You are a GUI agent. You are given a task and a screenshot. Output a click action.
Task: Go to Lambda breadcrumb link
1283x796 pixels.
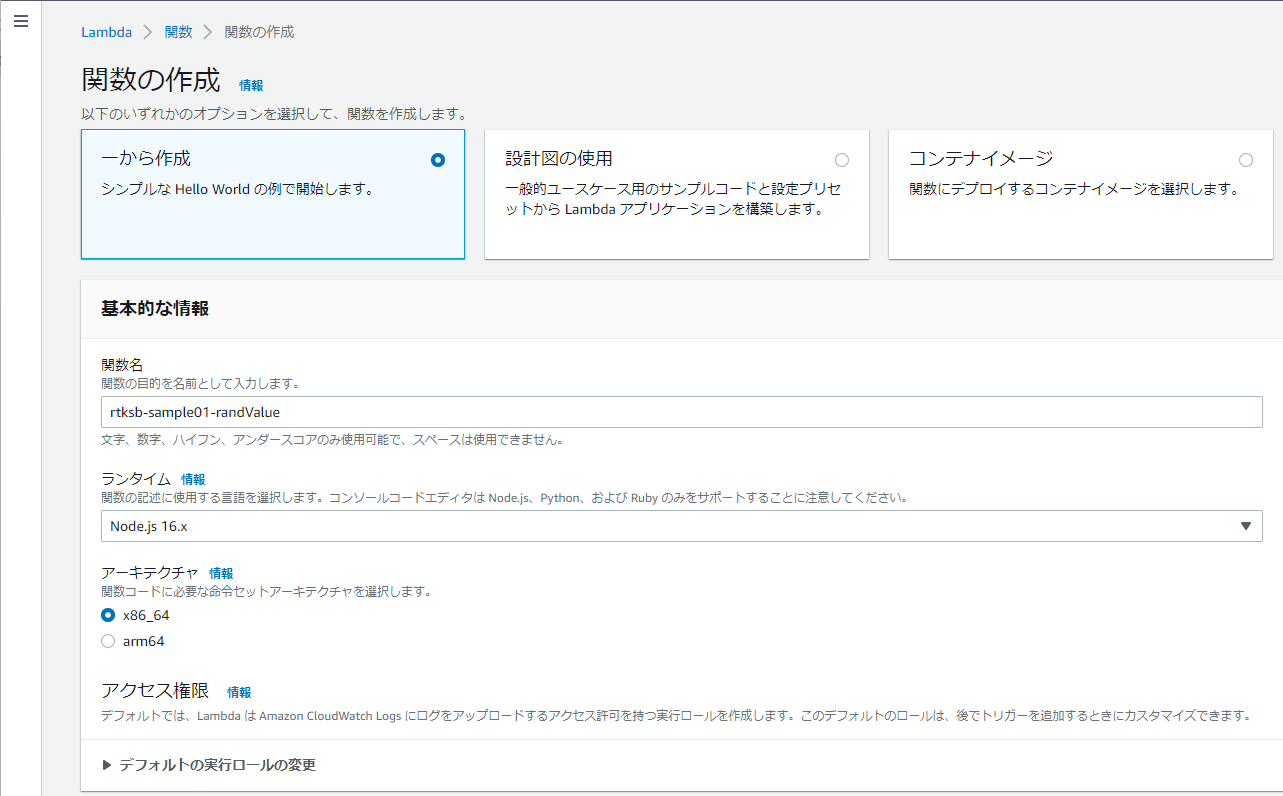(106, 32)
